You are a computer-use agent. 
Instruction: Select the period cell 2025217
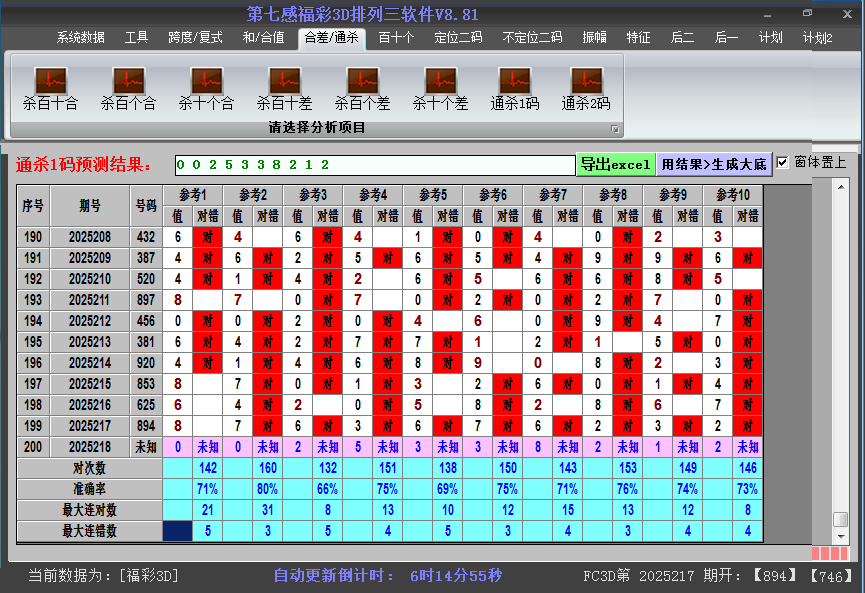[90, 426]
